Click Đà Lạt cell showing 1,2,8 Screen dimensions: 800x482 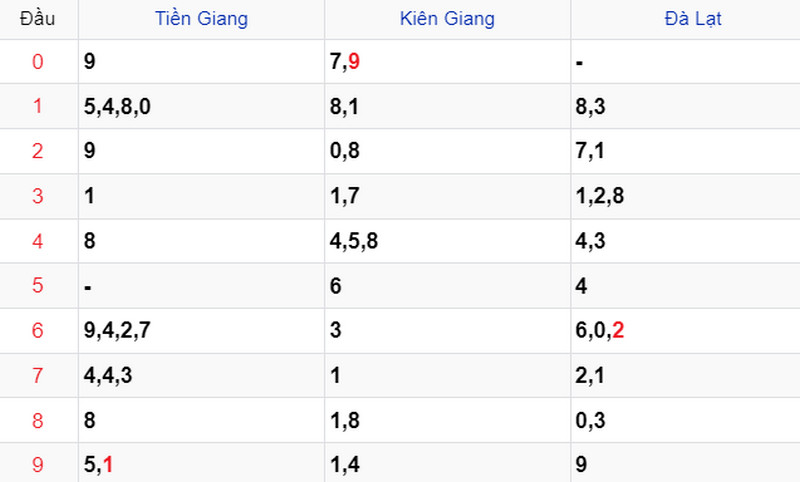(x=685, y=196)
